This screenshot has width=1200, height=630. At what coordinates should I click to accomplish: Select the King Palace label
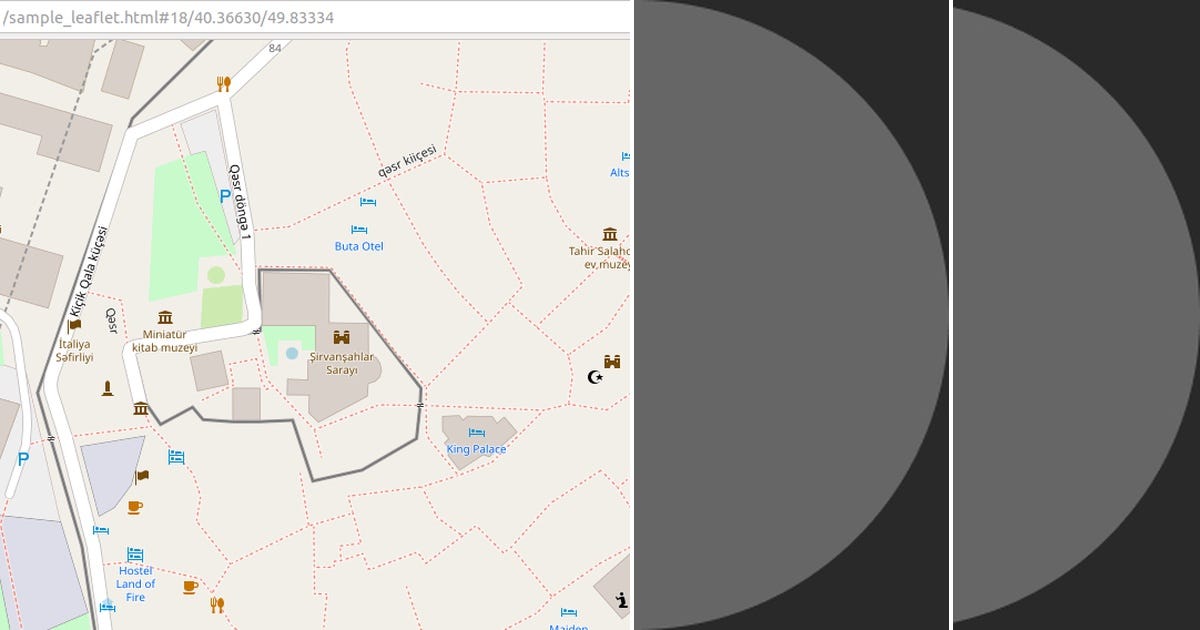[x=477, y=449]
